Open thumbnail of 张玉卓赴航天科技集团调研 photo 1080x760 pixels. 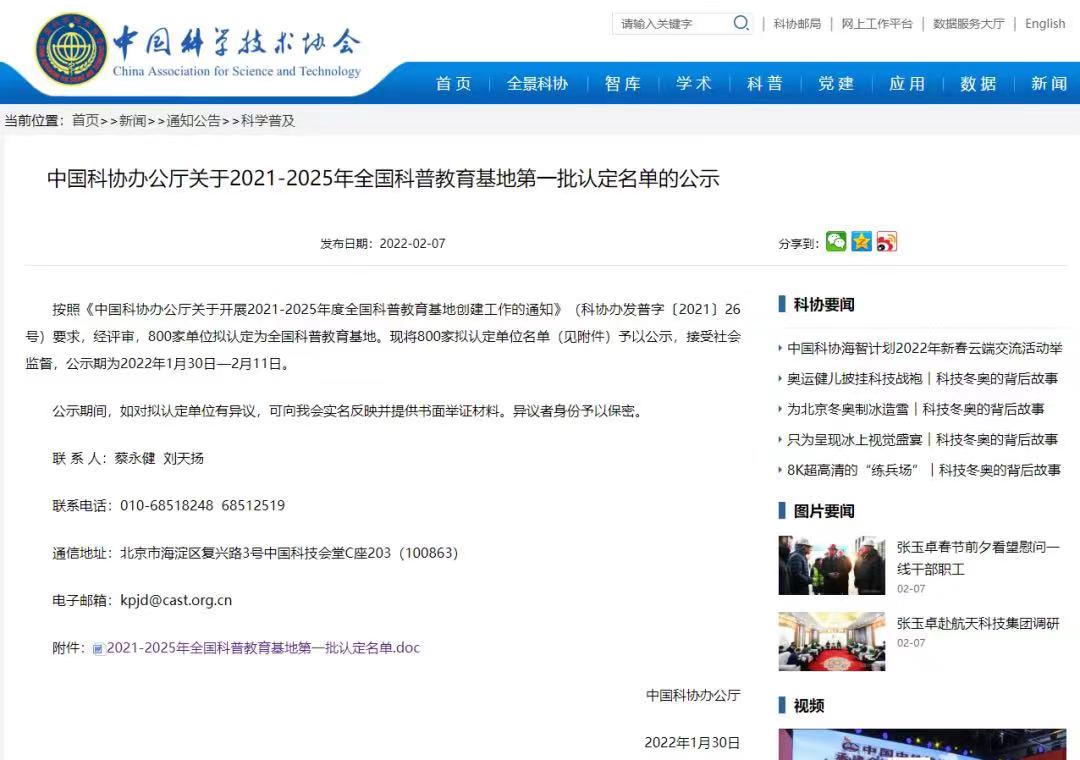831,641
